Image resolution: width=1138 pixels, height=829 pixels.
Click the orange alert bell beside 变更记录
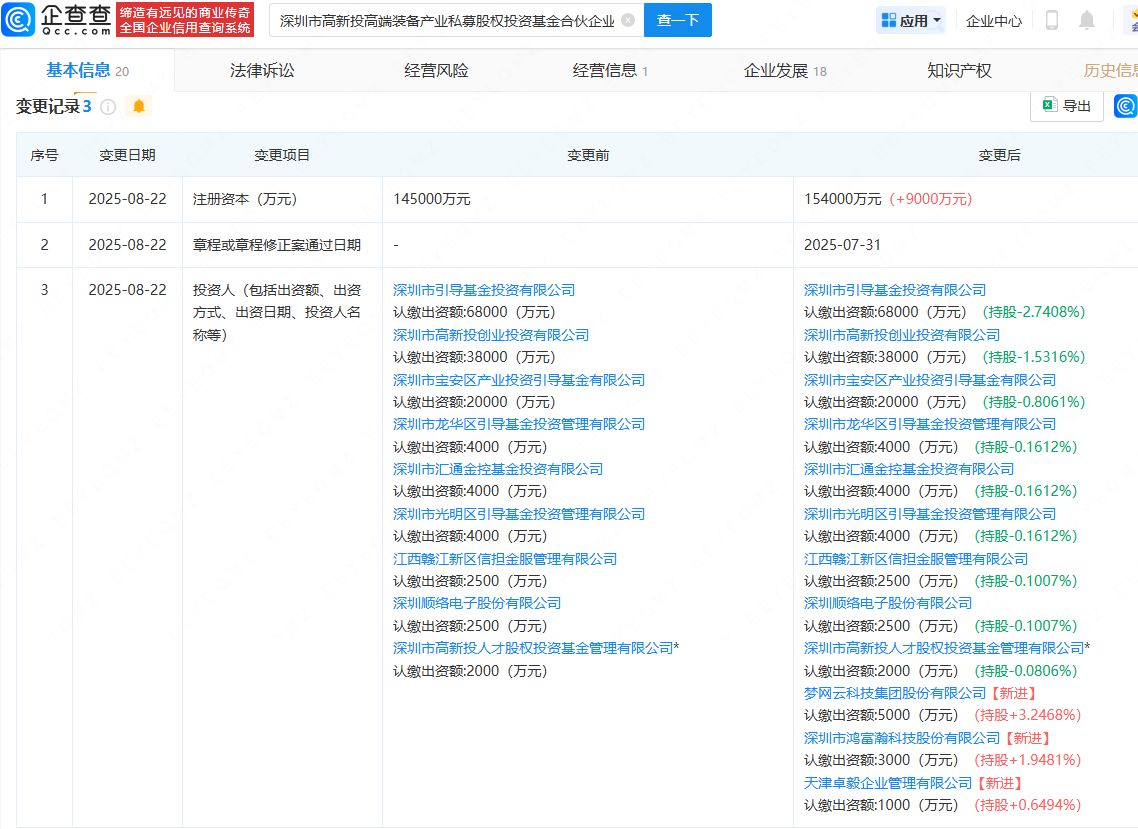click(139, 107)
